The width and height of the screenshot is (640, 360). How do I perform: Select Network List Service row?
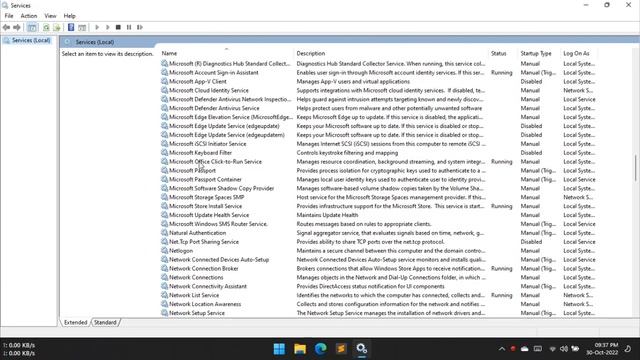(378, 295)
